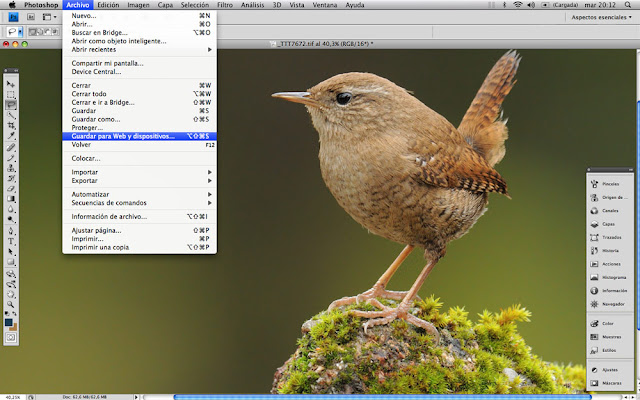This screenshot has height=400, width=640.
Task: Reset default foreground and background colors
Action: click(x=7, y=313)
